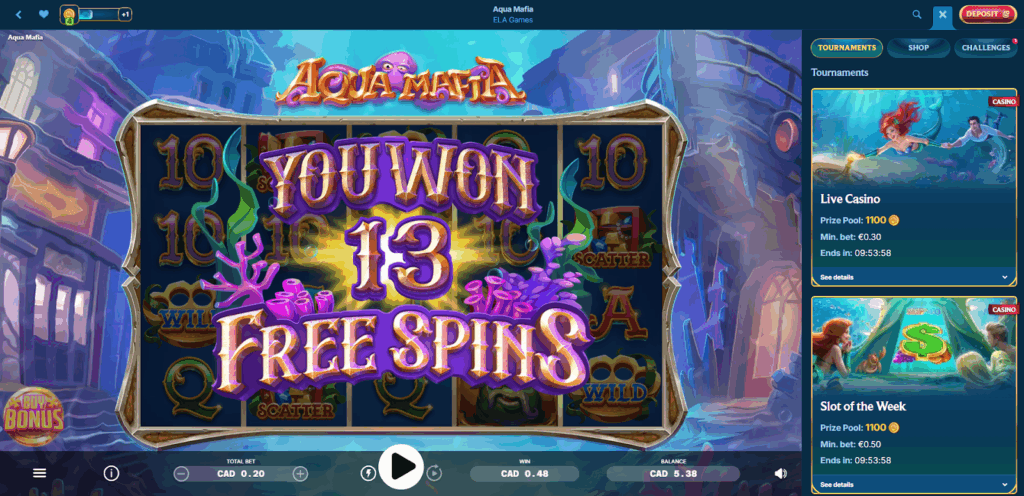Switch to the Challenges tab
The width and height of the screenshot is (1024, 496).
coord(985,48)
